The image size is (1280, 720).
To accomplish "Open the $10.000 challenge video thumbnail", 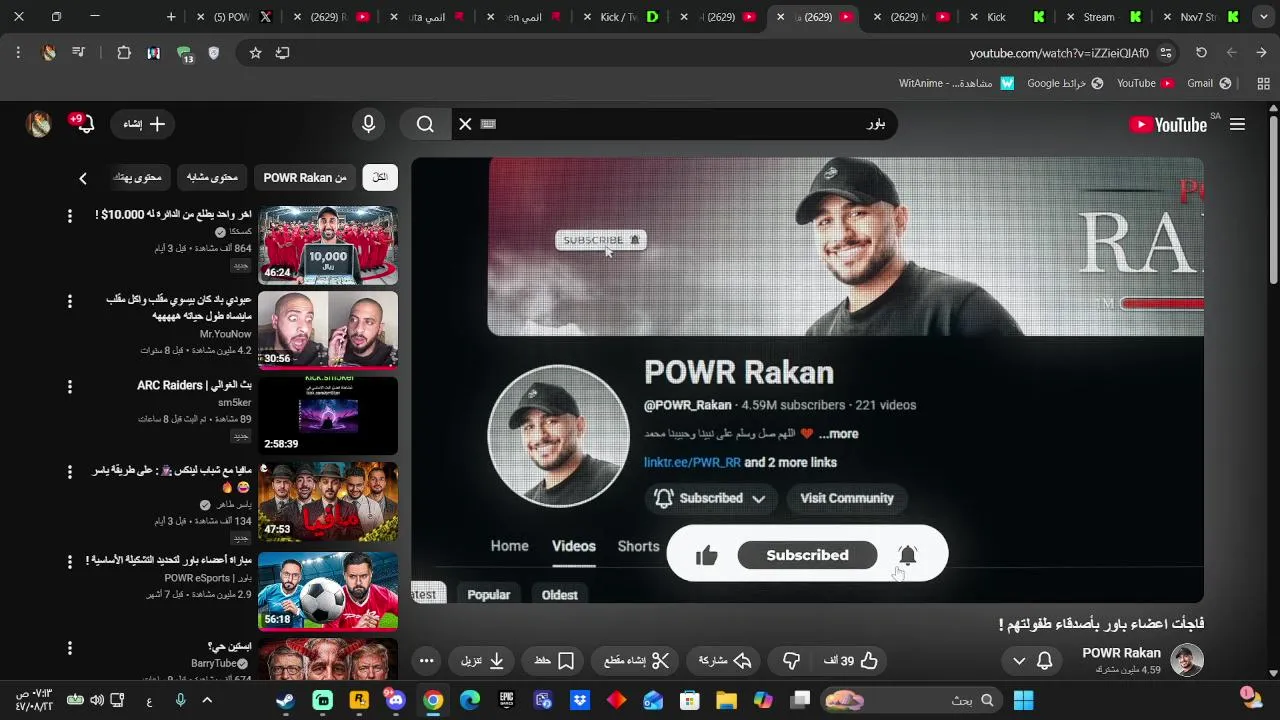I will tap(328, 245).
